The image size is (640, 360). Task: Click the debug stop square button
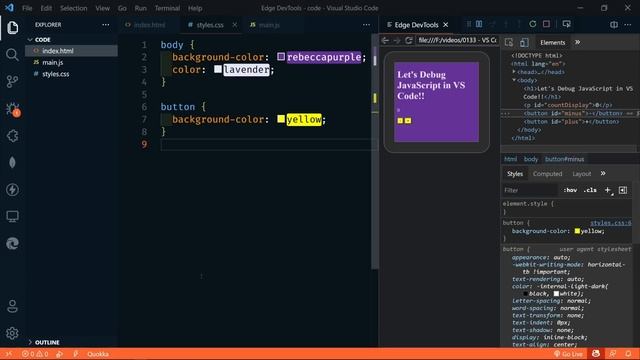pyautogui.click(x=546, y=24)
